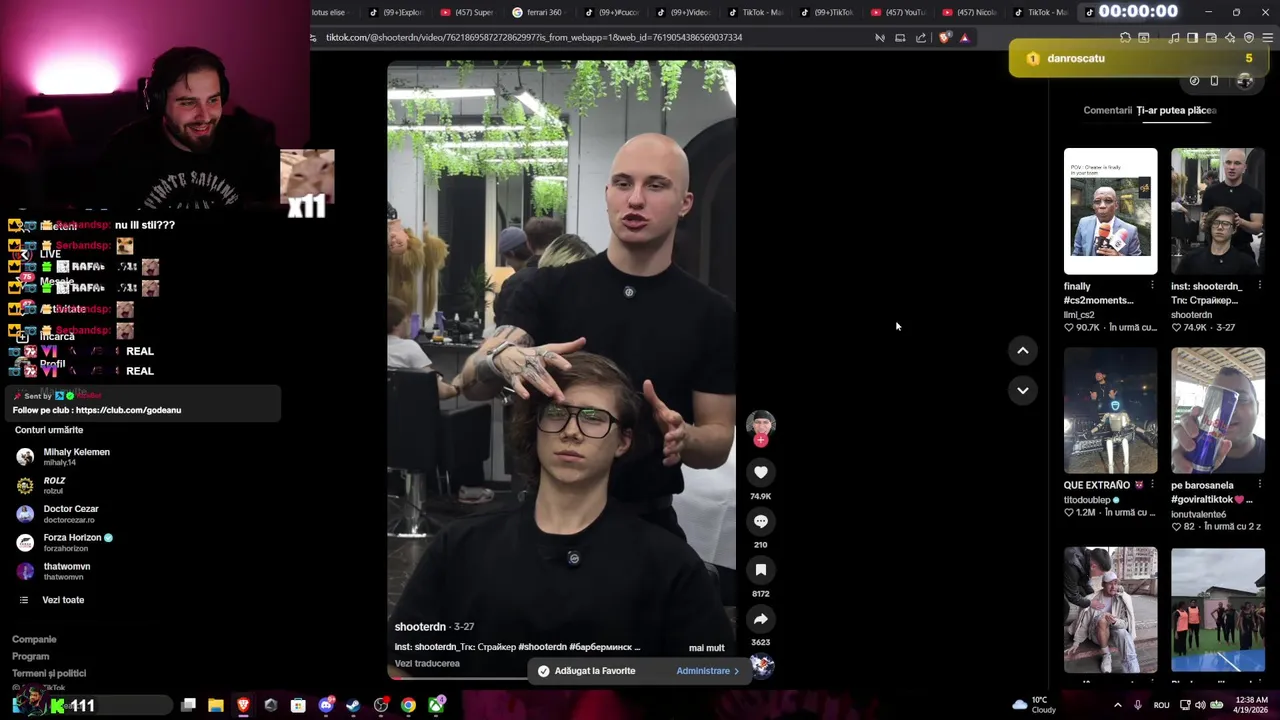Open comments with the speech bubble icon
The image size is (1280, 720).
761,521
